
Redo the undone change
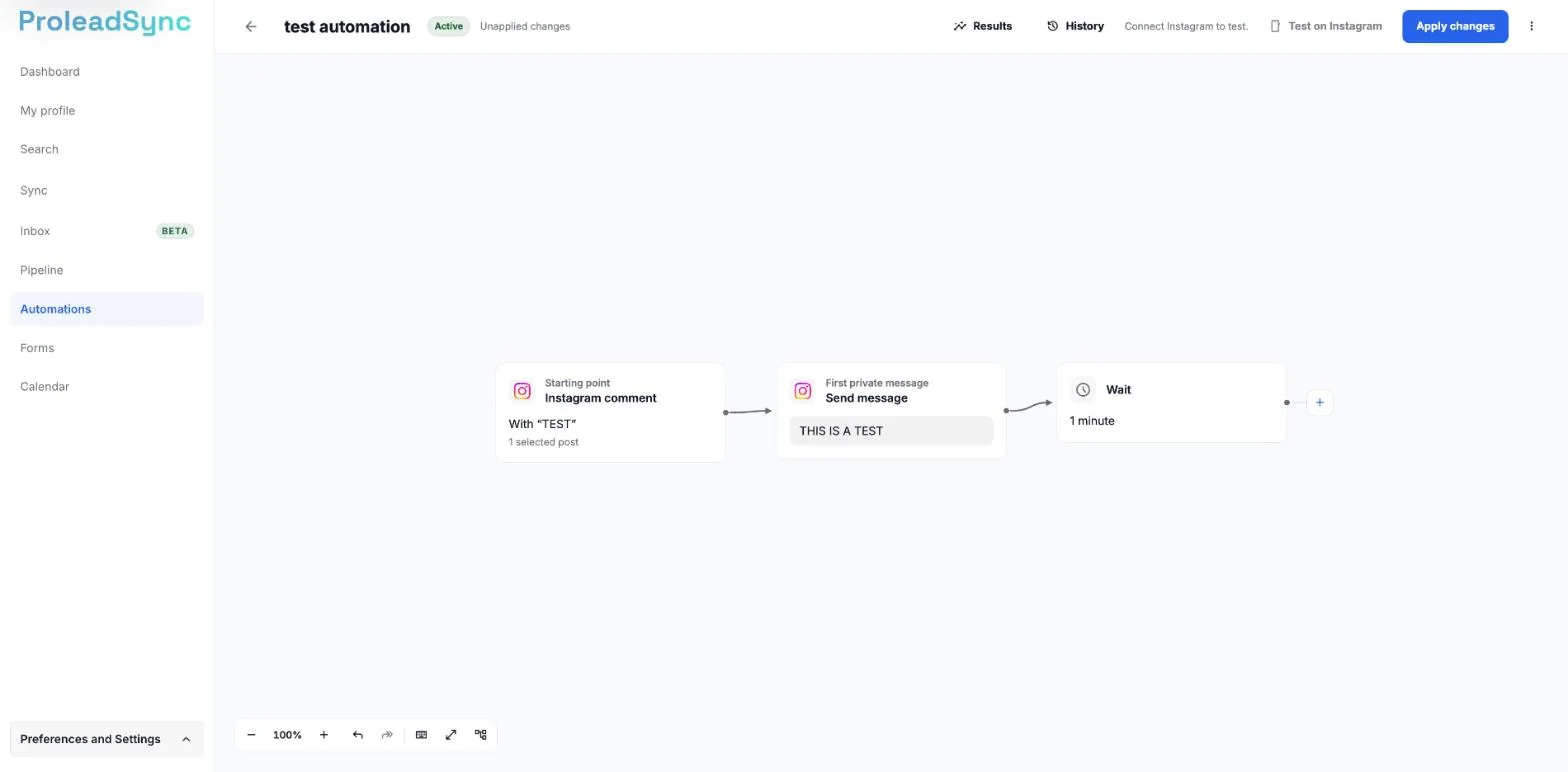[x=387, y=735]
